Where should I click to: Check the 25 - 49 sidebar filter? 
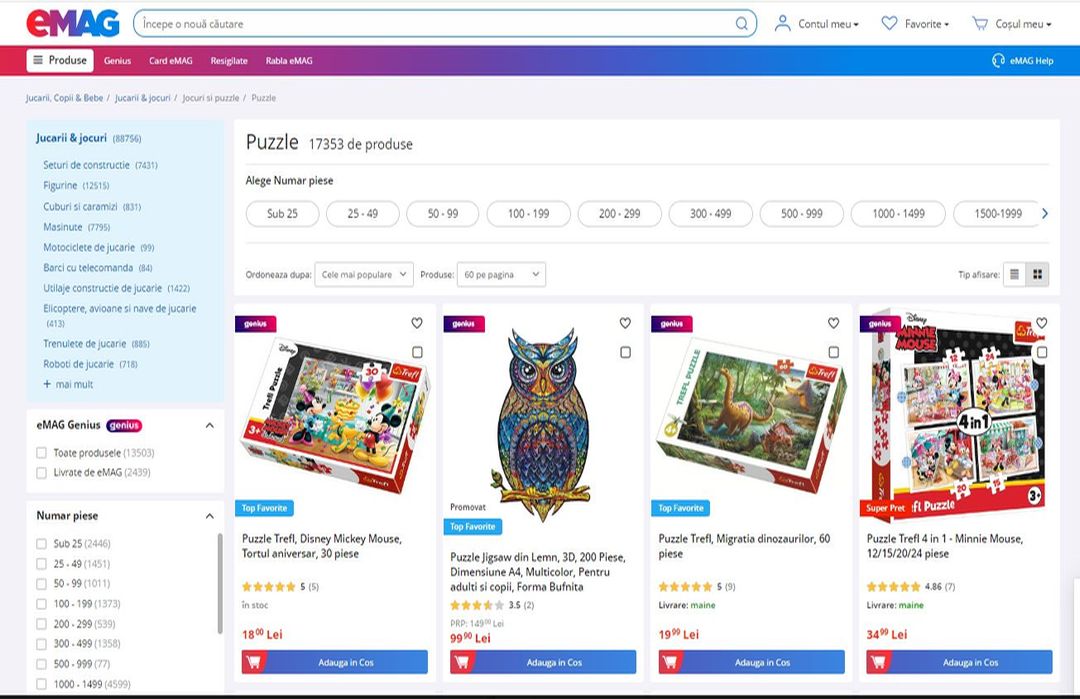41,563
